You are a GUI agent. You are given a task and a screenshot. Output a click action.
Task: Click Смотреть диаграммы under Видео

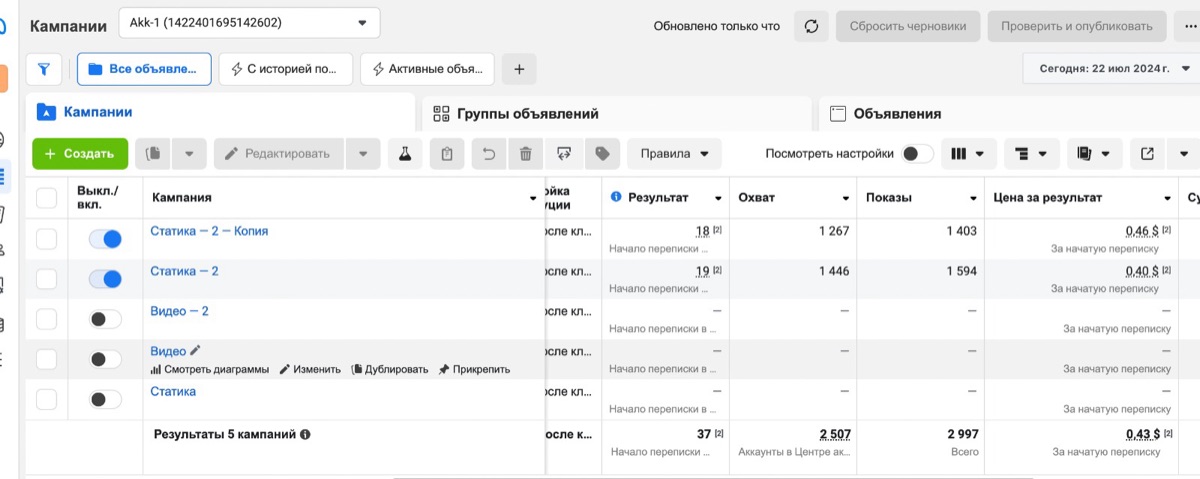pyautogui.click(x=209, y=369)
